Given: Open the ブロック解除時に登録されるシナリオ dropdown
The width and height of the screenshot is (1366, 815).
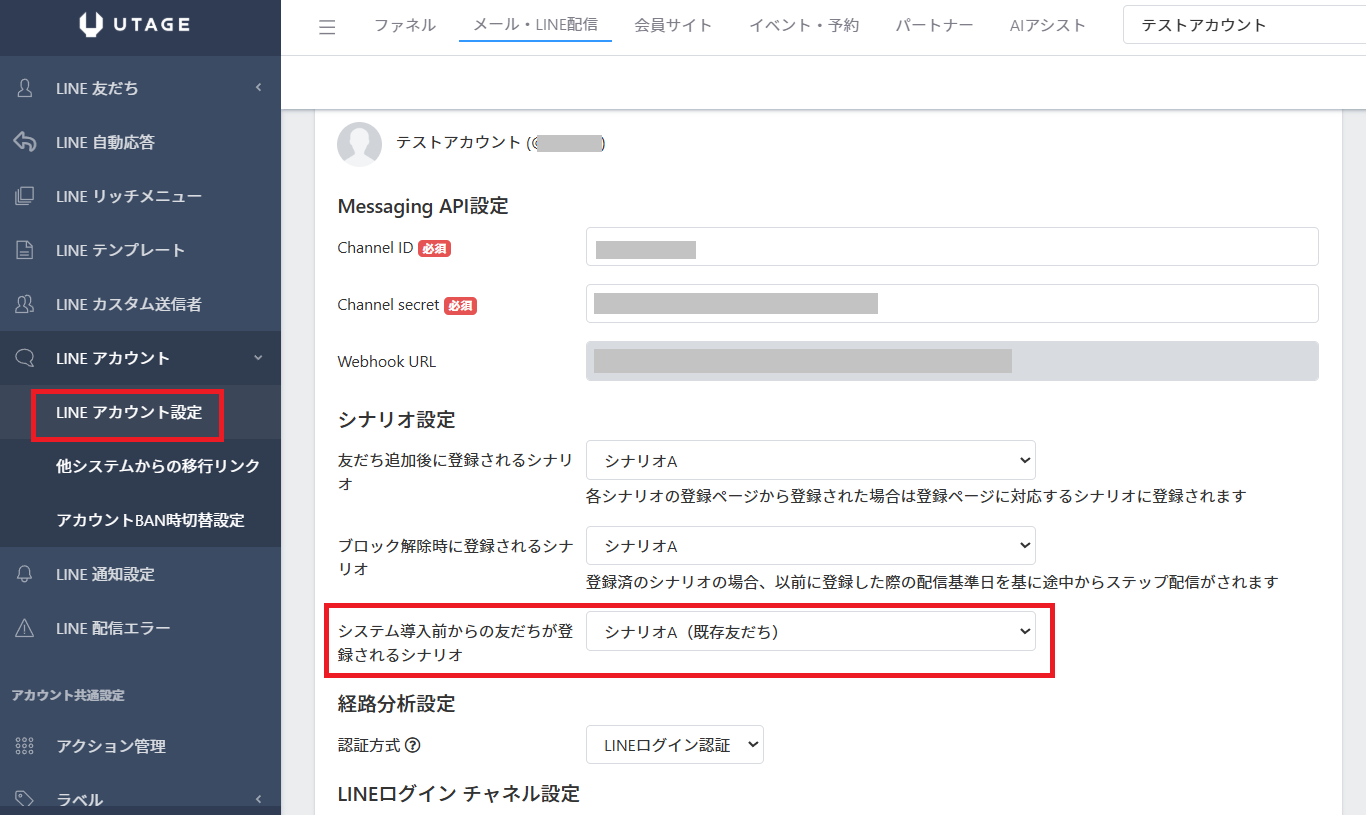Looking at the screenshot, I should point(810,546).
